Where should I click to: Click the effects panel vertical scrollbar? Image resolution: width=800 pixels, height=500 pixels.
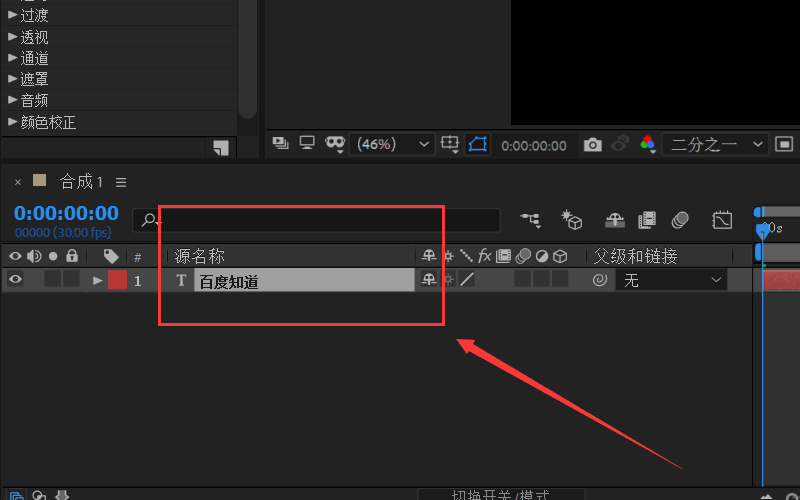pos(247,59)
